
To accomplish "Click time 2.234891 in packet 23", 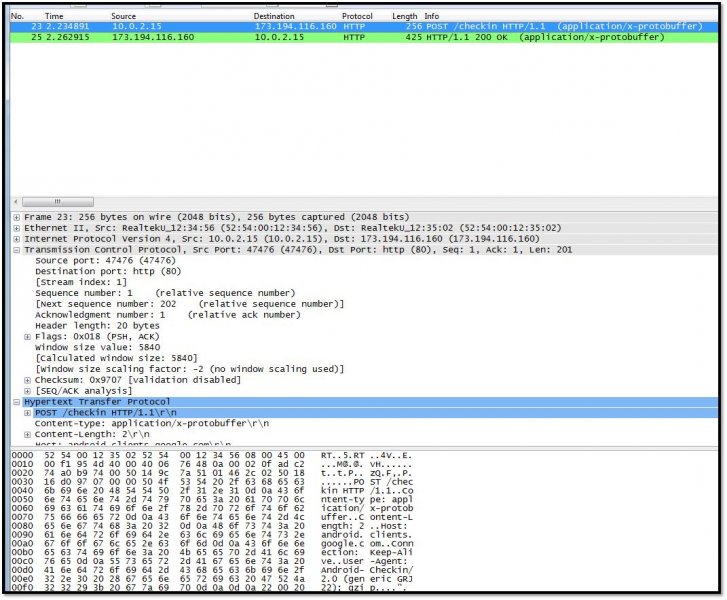I will coord(68,26).
